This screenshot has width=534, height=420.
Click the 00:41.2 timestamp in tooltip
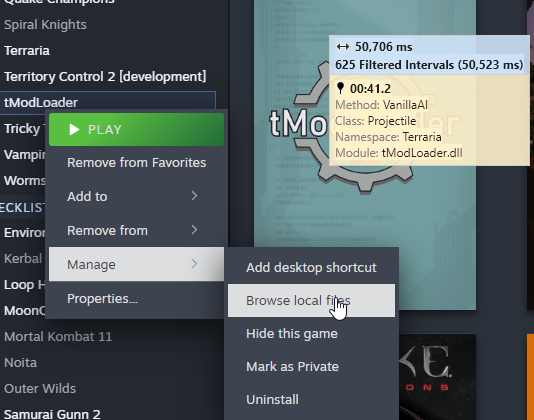tap(370, 89)
